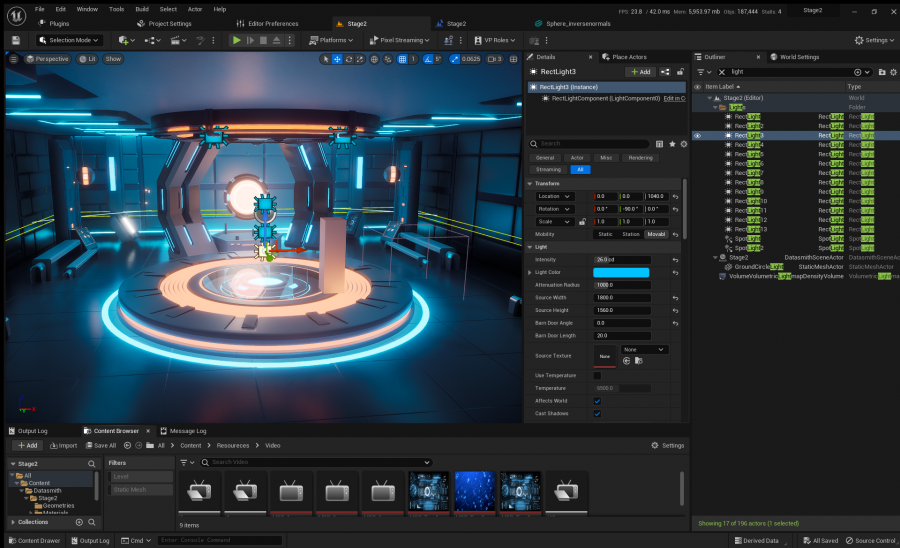
Task: Open the VP Roles dropdown
Action: pos(495,40)
